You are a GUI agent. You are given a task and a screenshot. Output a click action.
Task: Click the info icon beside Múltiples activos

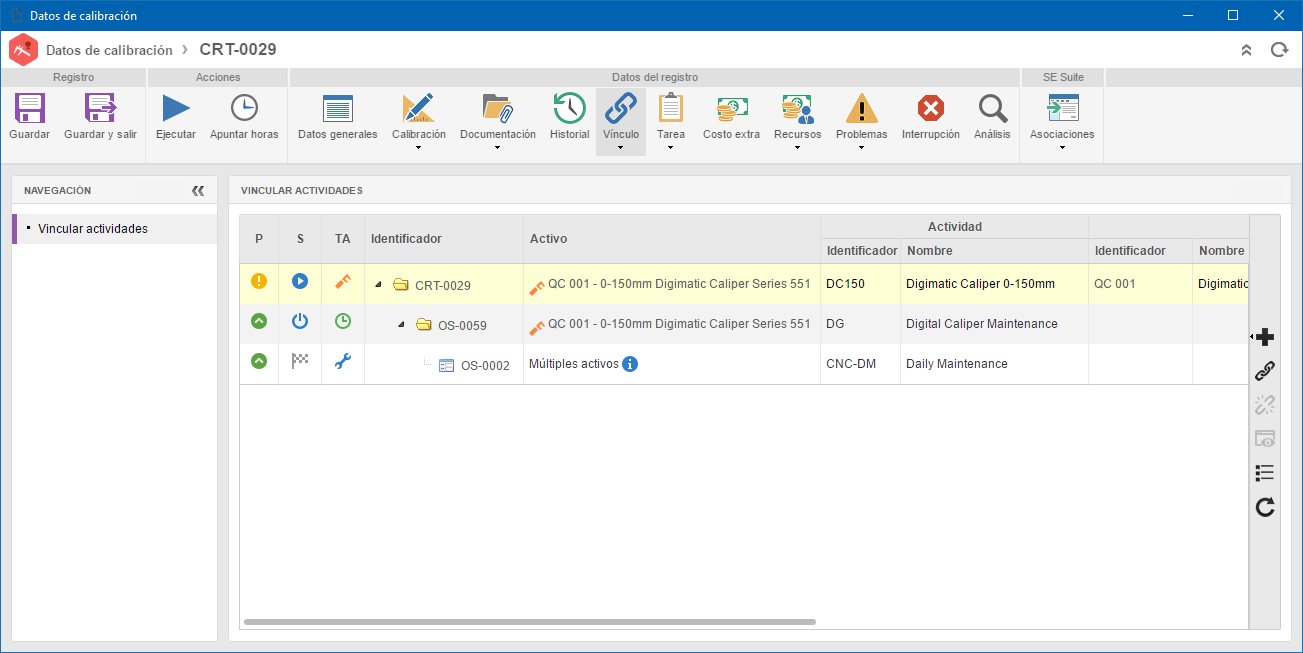[x=630, y=364]
